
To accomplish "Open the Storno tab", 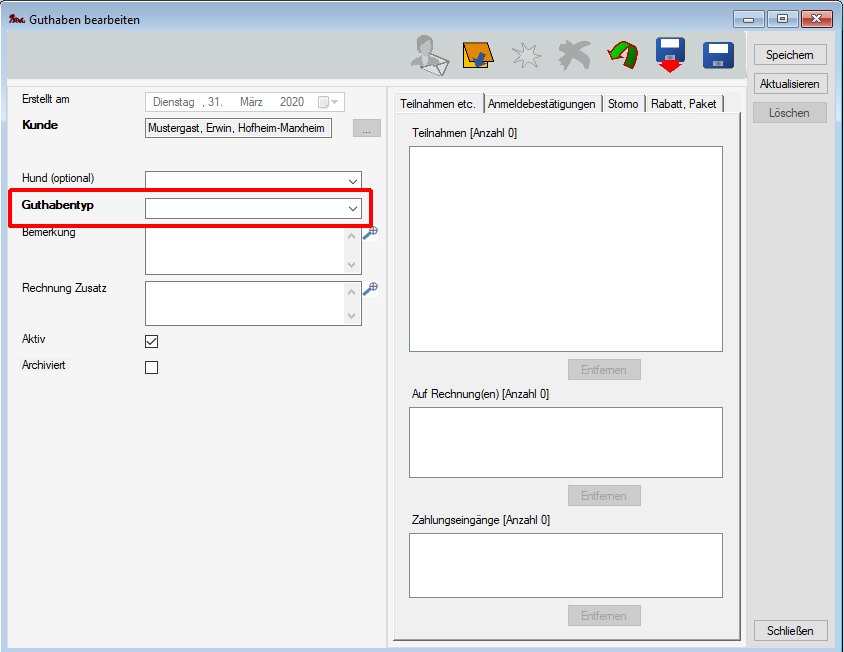I will [623, 104].
